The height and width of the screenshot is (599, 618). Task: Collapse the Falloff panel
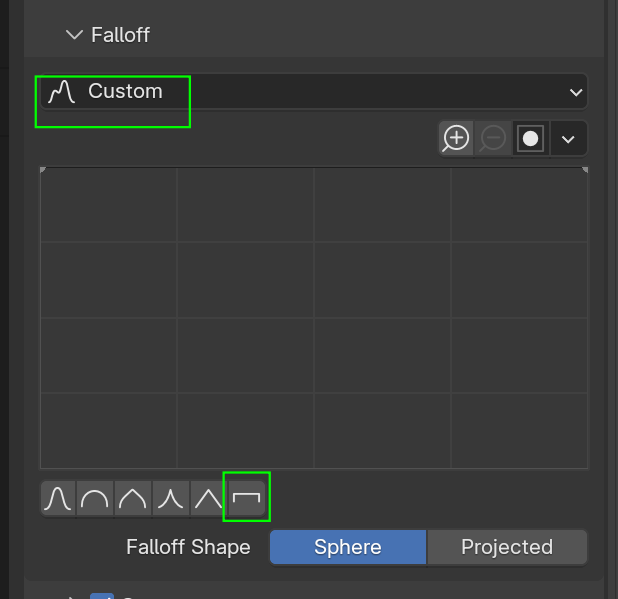[x=74, y=35]
